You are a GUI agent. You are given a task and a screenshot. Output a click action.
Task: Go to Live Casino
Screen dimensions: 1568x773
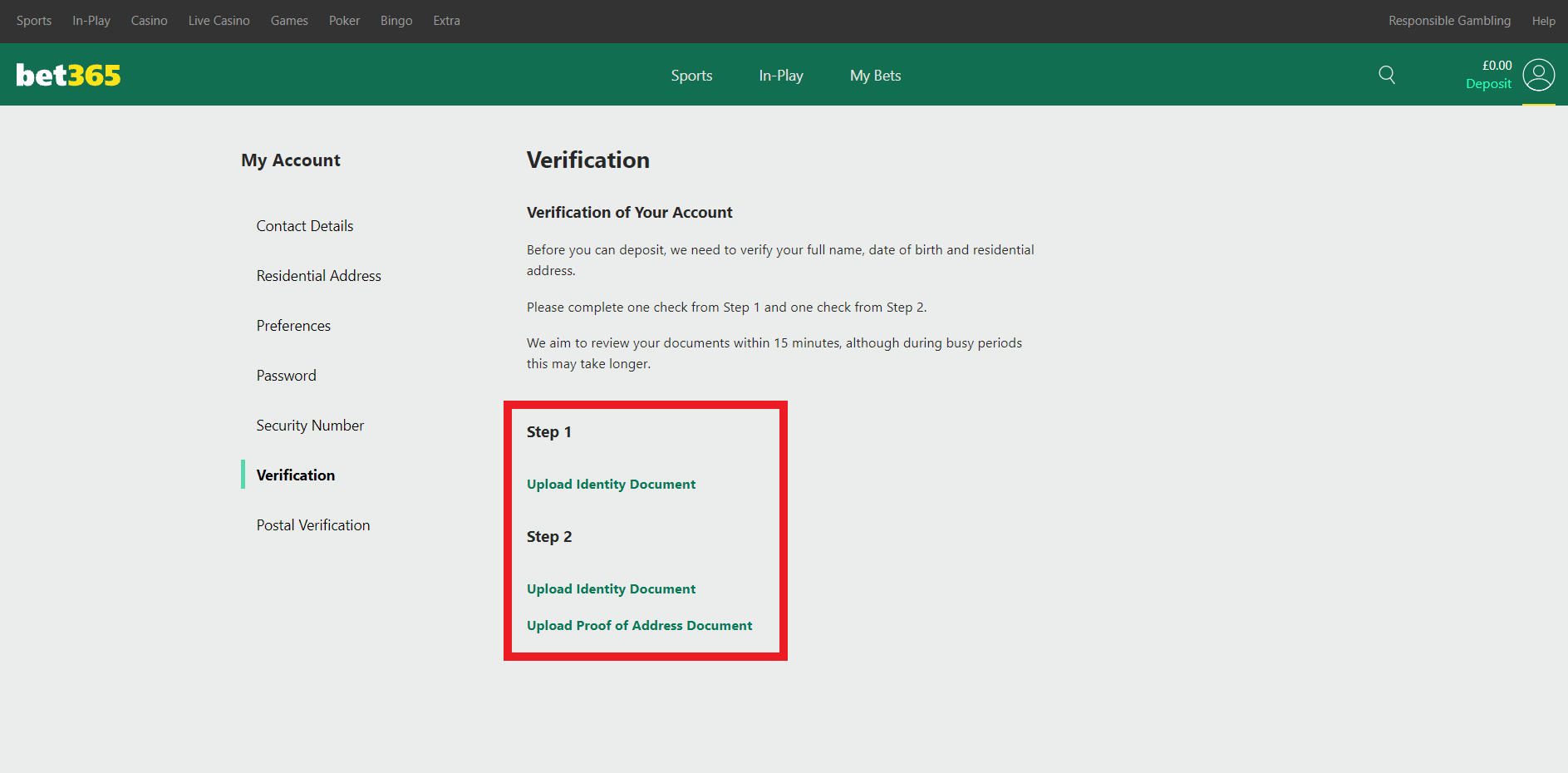(219, 21)
